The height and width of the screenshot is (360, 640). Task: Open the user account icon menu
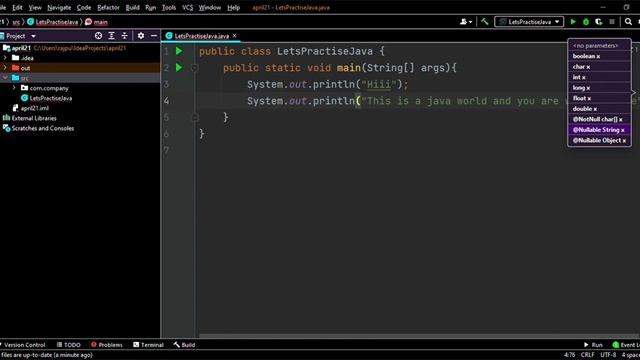click(466, 22)
